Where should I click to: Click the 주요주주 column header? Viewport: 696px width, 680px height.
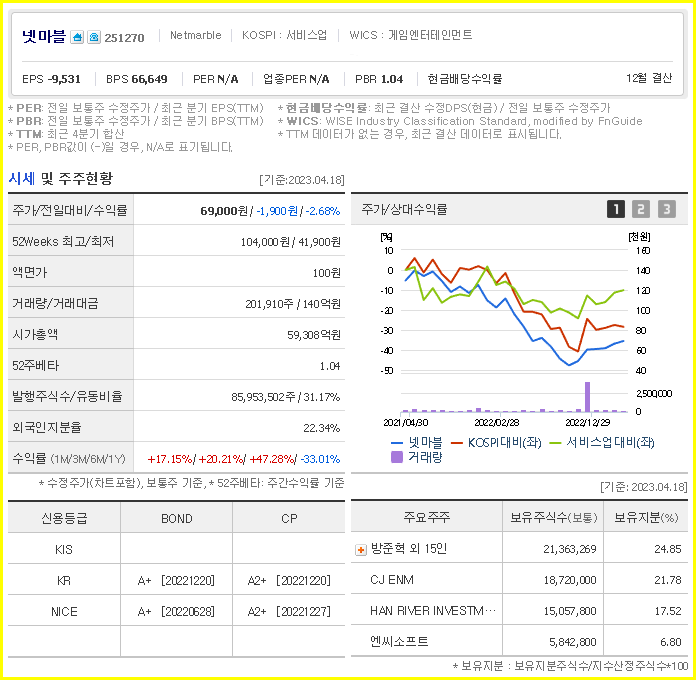(427, 517)
